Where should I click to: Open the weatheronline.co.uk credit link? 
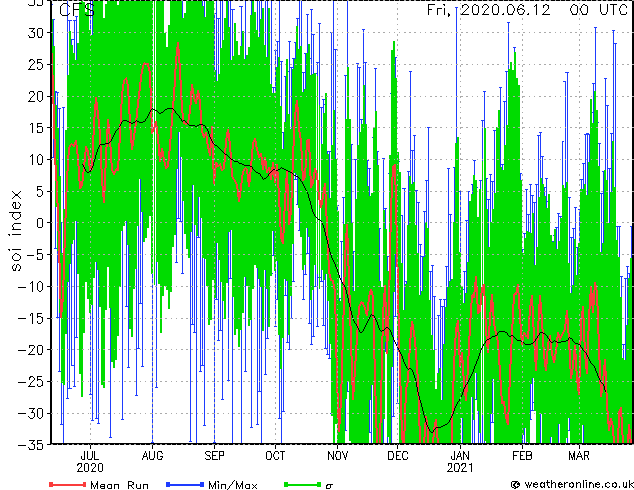point(572,484)
